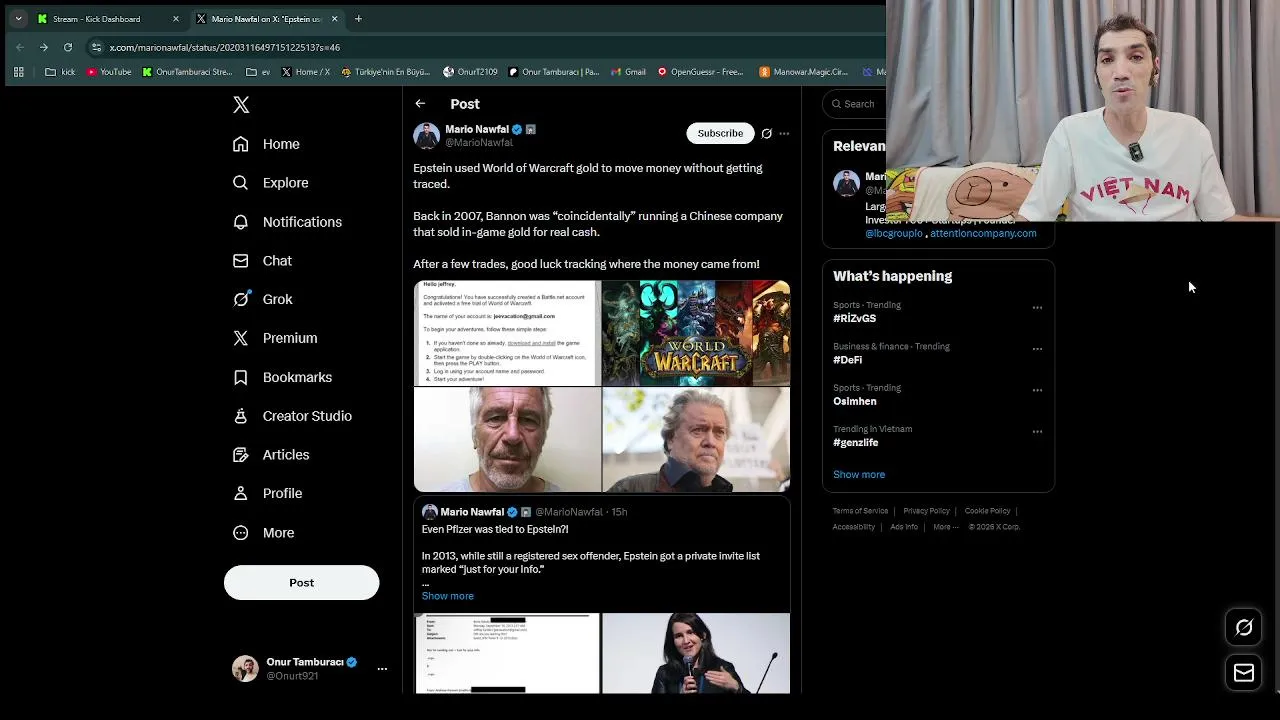Image resolution: width=1280 pixels, height=720 pixels.
Task: Click the Grok explain-post icon
Action: point(766,133)
